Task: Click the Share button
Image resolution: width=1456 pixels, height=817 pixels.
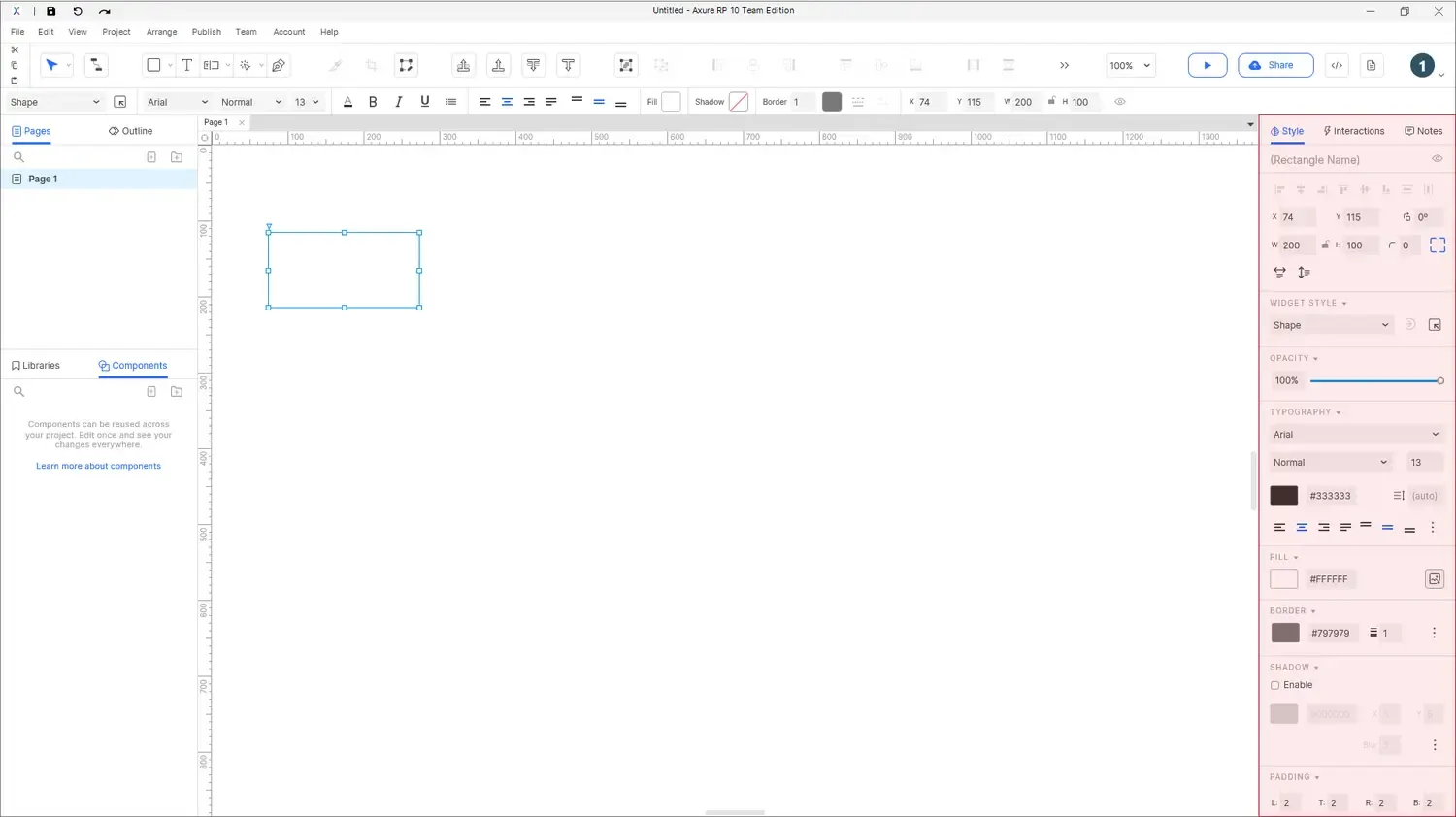Action: pyautogui.click(x=1274, y=65)
